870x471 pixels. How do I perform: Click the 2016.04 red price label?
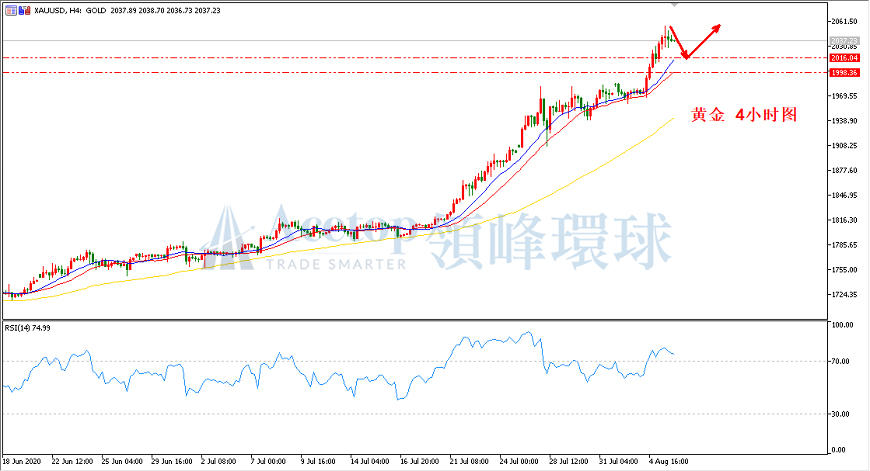coord(844,58)
